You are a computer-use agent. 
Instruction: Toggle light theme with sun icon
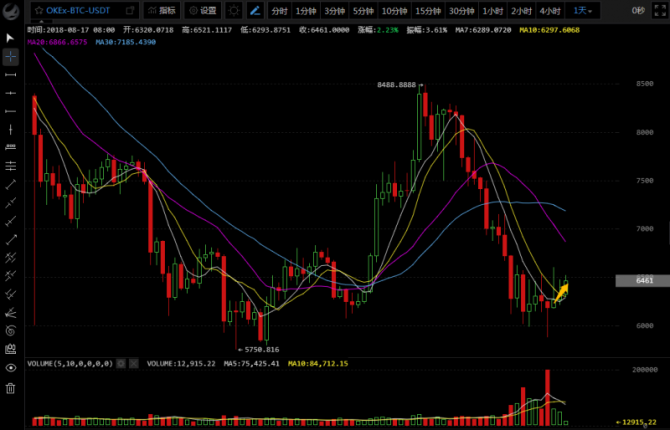click(x=234, y=11)
